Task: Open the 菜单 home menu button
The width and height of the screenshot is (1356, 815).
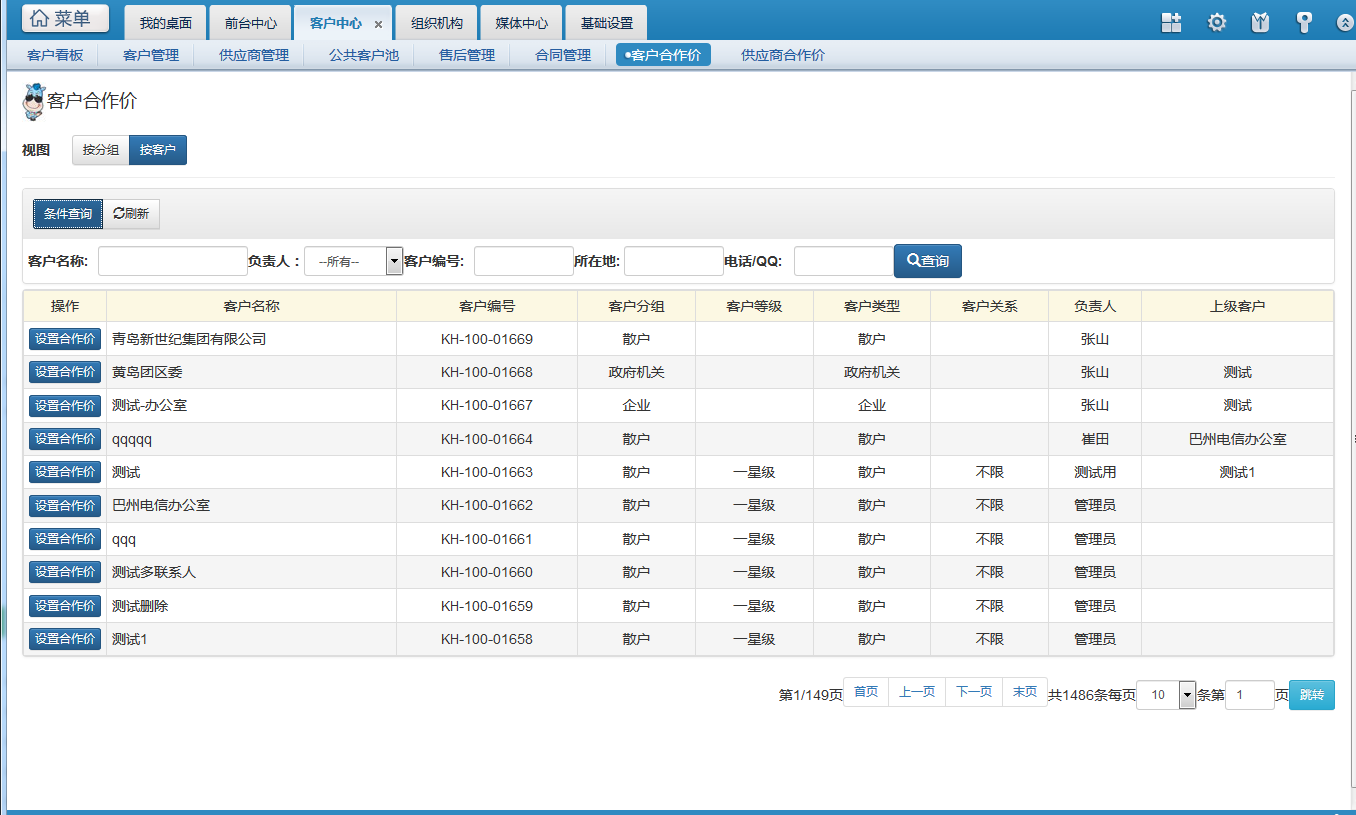Action: click(x=65, y=18)
